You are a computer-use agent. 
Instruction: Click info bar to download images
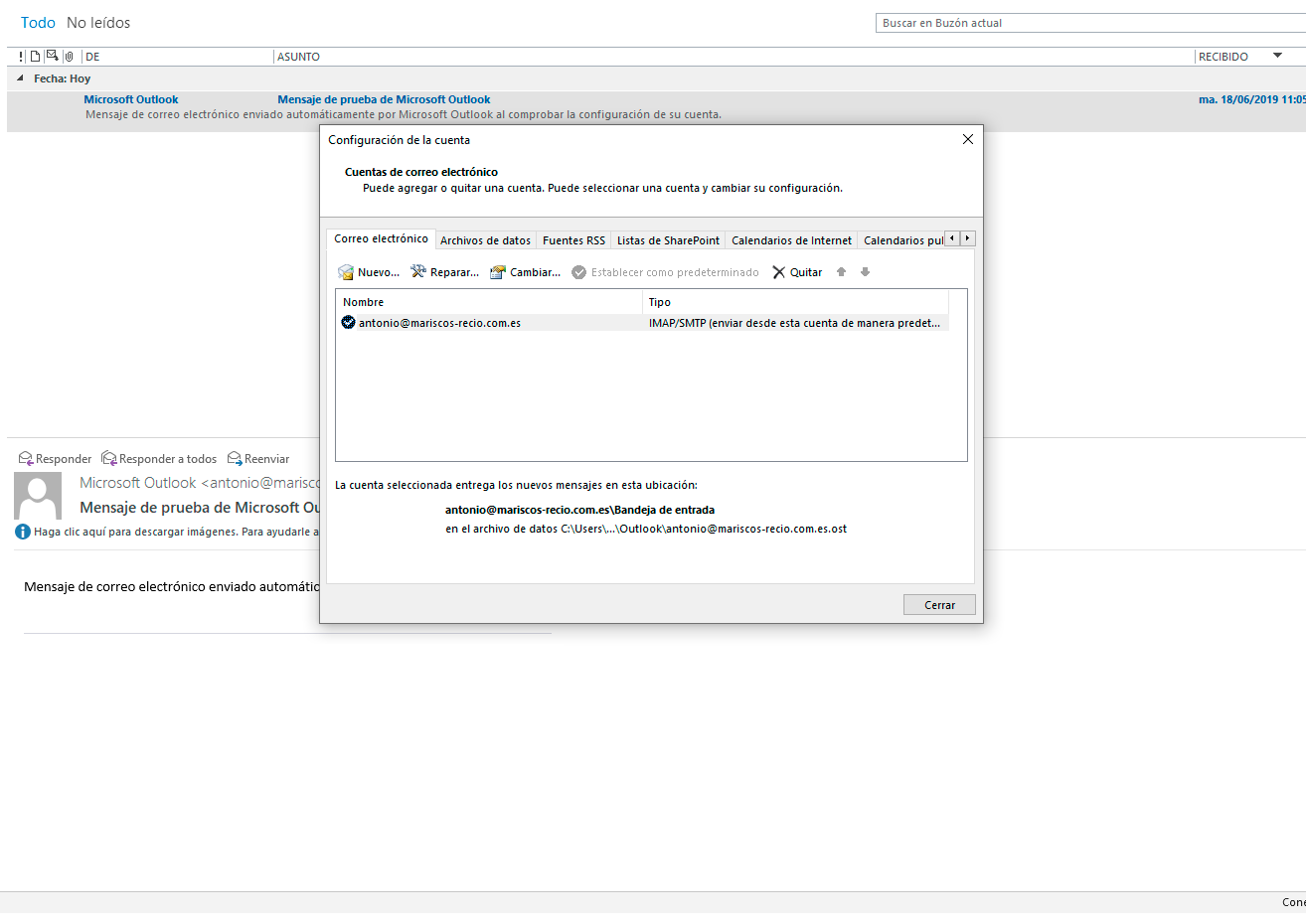[177, 532]
